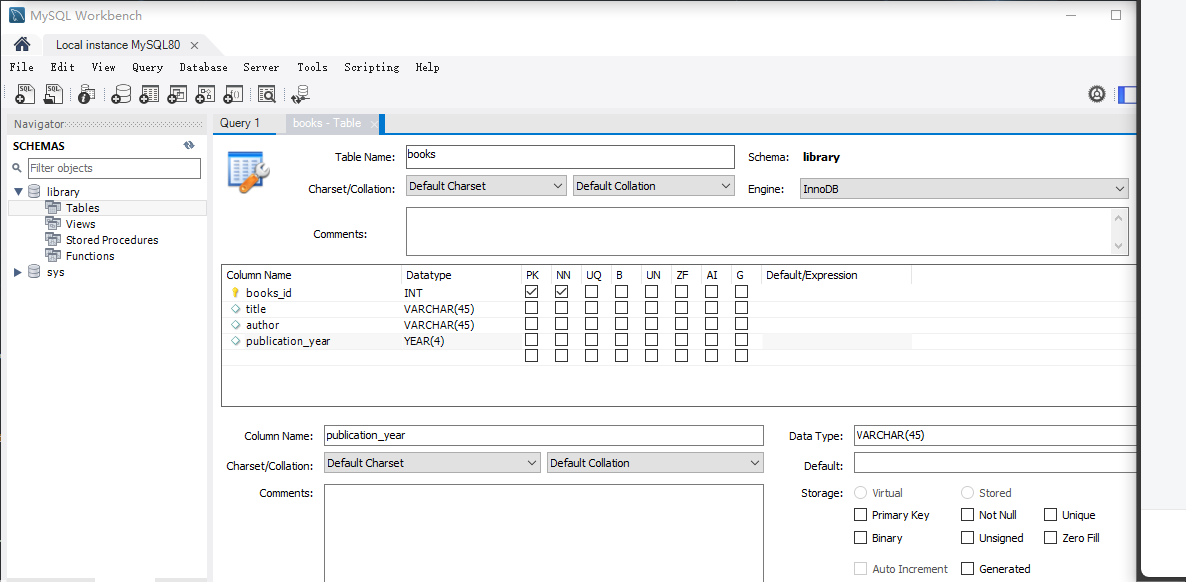The image size is (1186, 582).
Task: Click the down arrow of the table Comments scrollbar
Action: (1119, 246)
